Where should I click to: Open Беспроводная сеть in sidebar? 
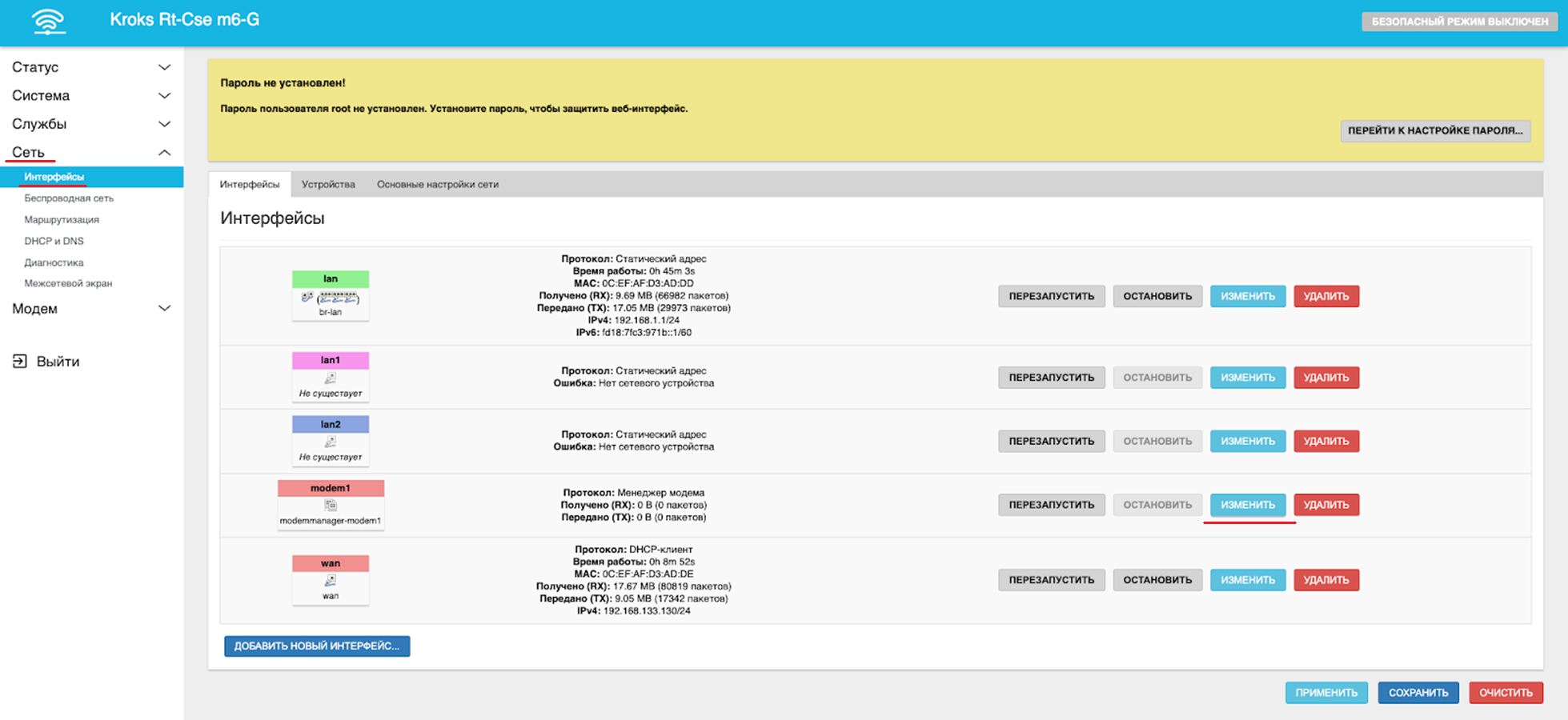pos(69,198)
